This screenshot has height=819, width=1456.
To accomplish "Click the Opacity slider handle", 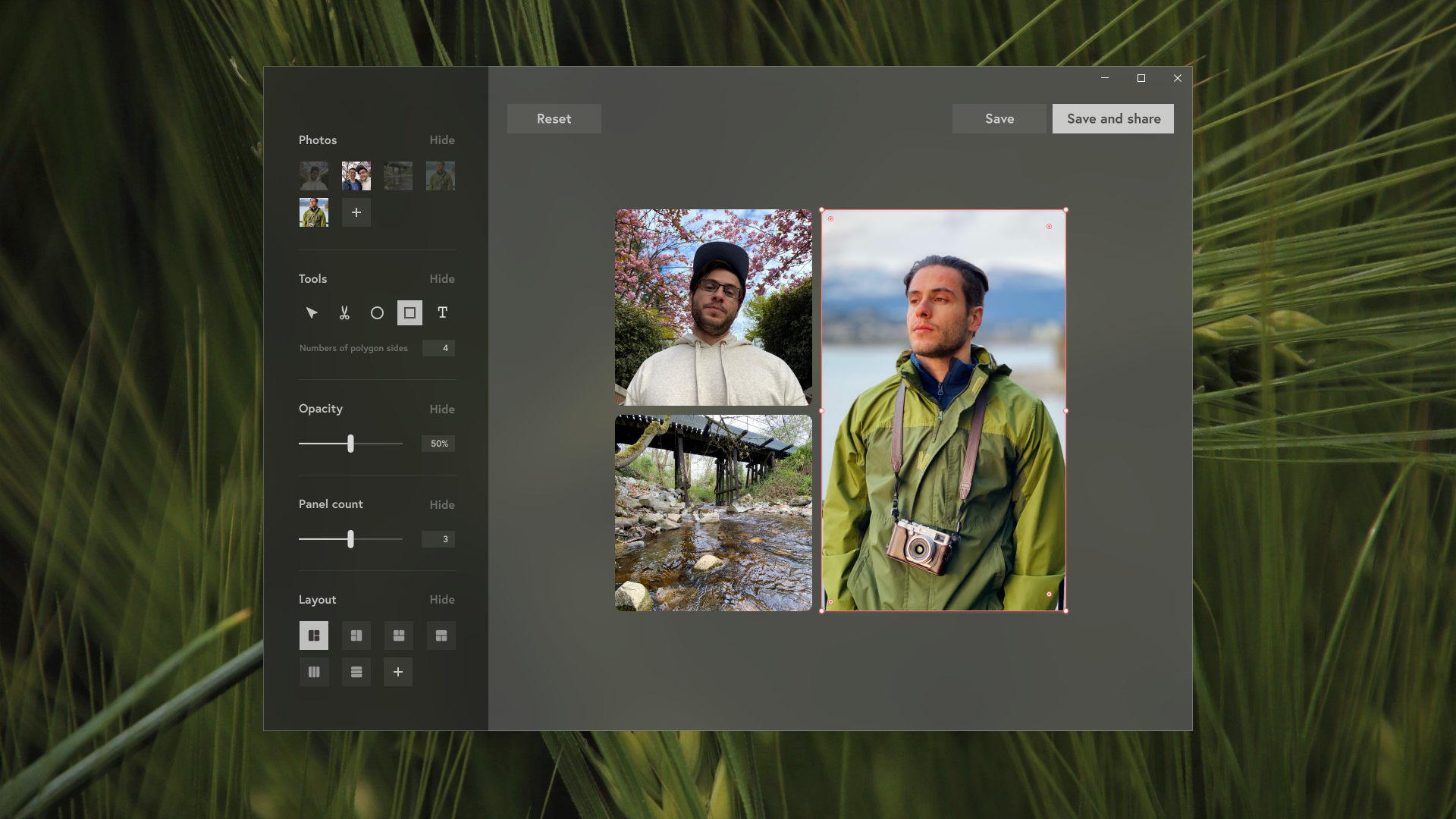I will (x=350, y=444).
